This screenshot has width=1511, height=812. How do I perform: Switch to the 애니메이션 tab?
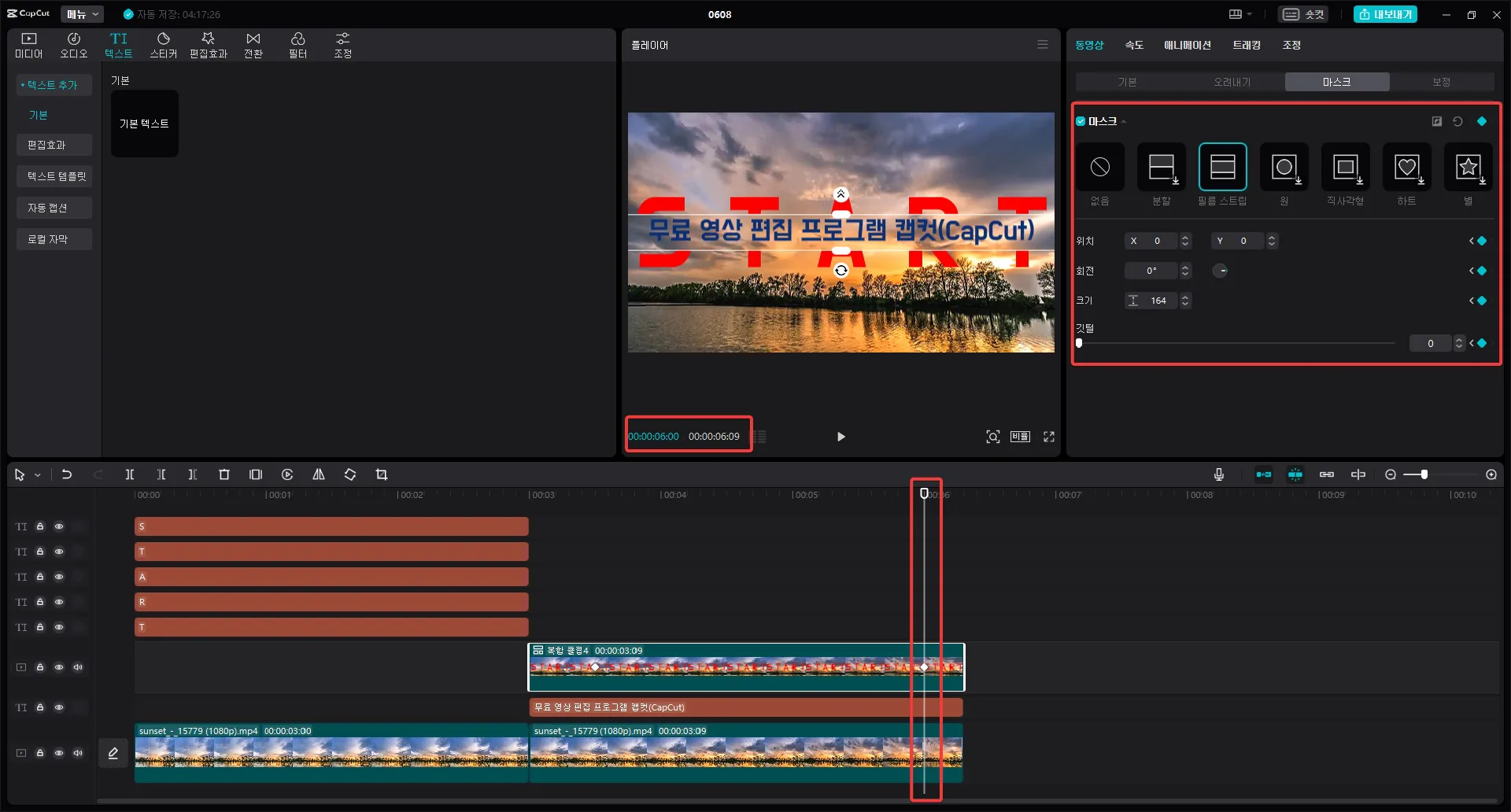click(1188, 45)
